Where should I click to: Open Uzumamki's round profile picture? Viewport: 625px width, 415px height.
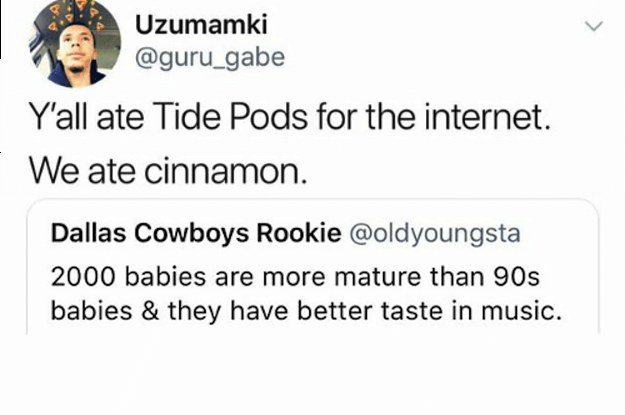[x=75, y=43]
